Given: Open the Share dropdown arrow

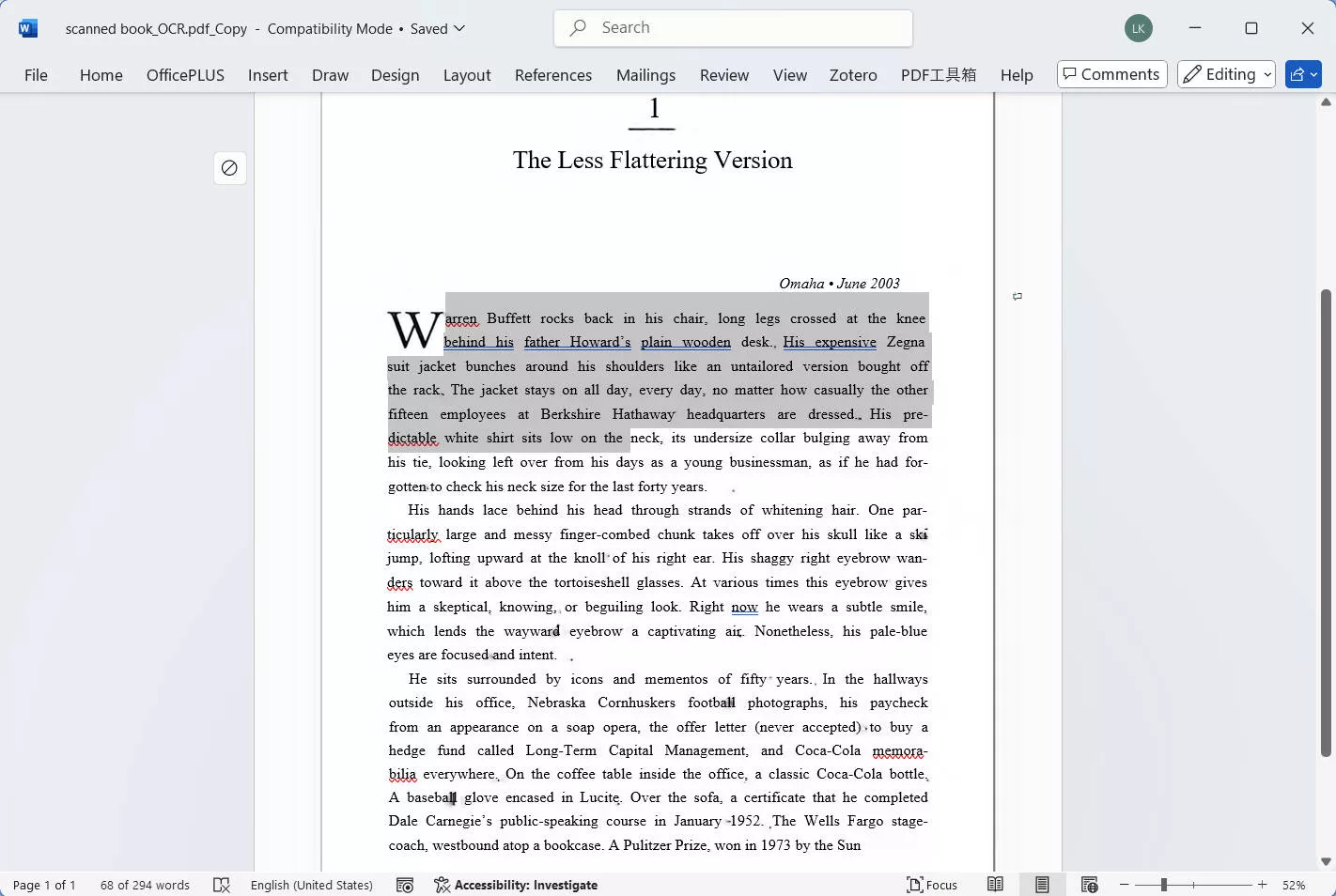Looking at the screenshot, I should (1313, 74).
